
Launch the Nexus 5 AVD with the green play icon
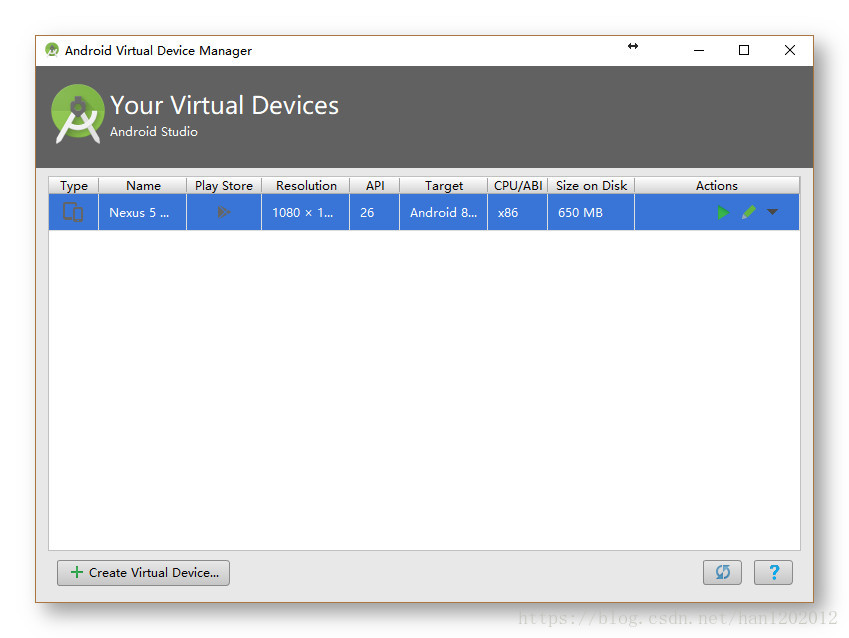(723, 212)
